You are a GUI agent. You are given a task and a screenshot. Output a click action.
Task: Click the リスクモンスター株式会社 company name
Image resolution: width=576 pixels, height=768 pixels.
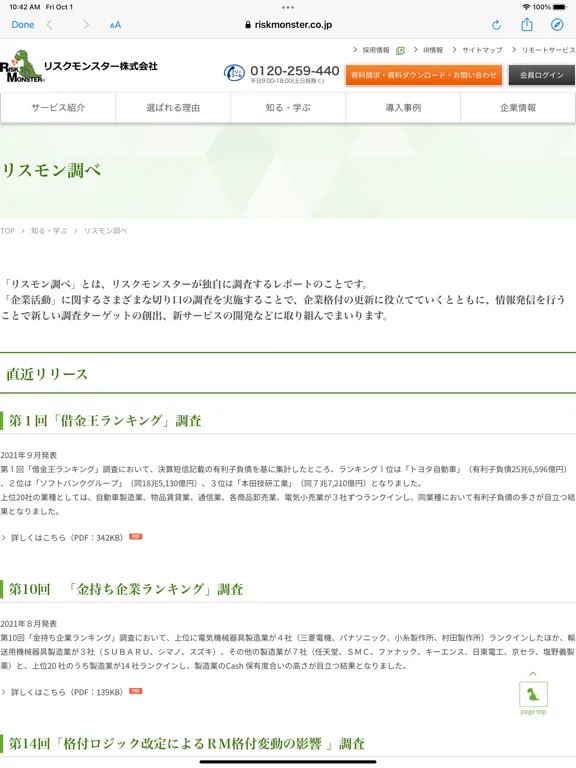(100, 66)
